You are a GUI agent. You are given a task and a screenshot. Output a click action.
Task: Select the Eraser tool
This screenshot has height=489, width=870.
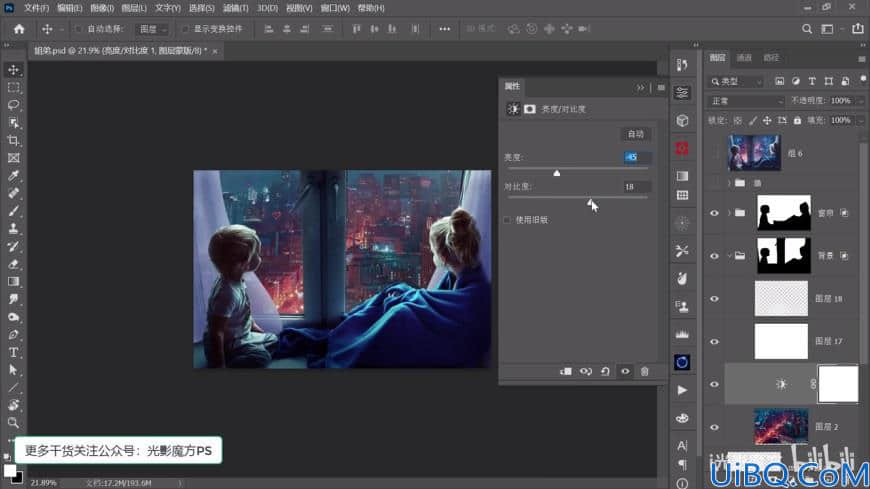[14, 264]
